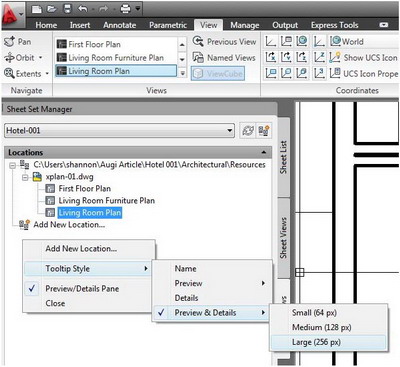400x367 pixels.
Task: Expand the Views gallery list
Action: pos(182,73)
